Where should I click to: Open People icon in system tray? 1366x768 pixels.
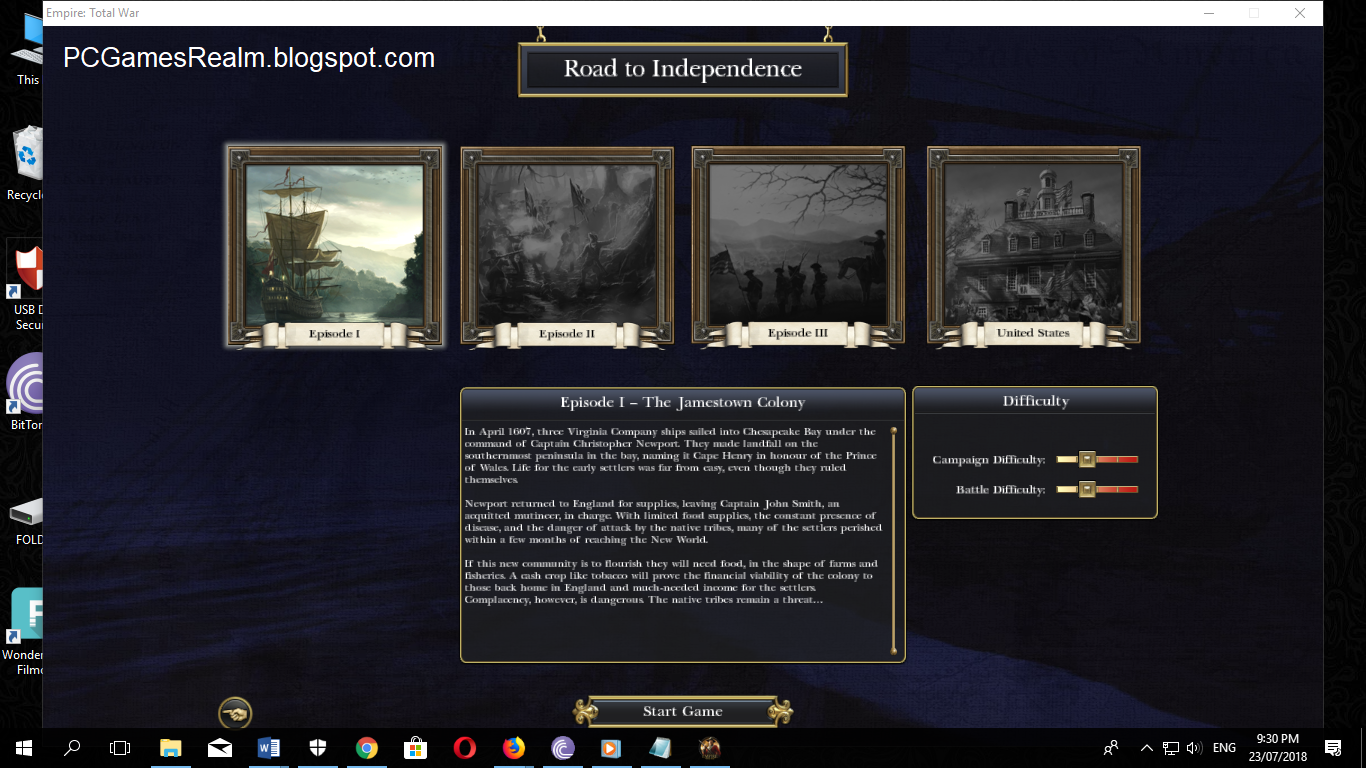[x=1111, y=748]
